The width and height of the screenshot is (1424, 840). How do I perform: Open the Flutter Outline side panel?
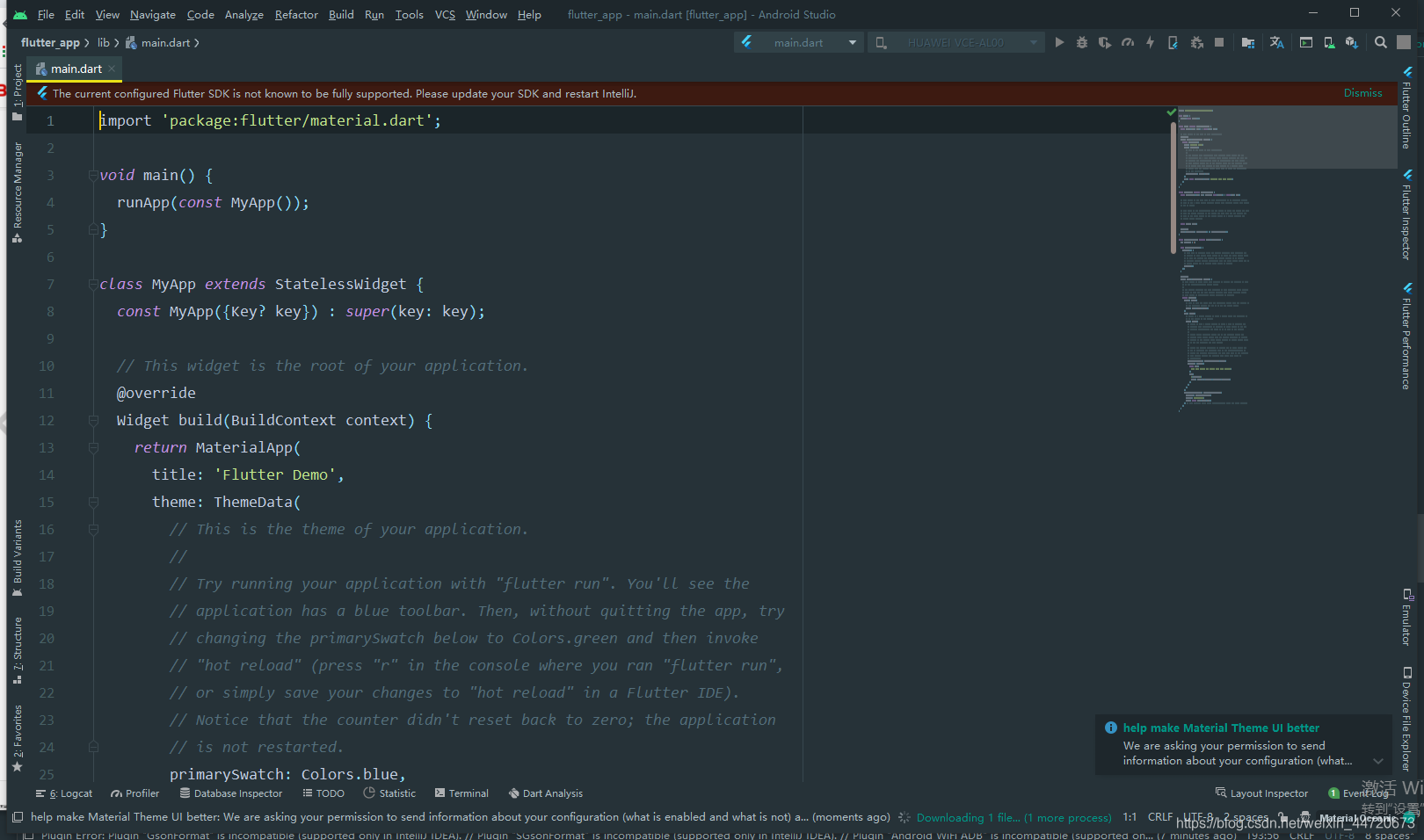(x=1406, y=107)
